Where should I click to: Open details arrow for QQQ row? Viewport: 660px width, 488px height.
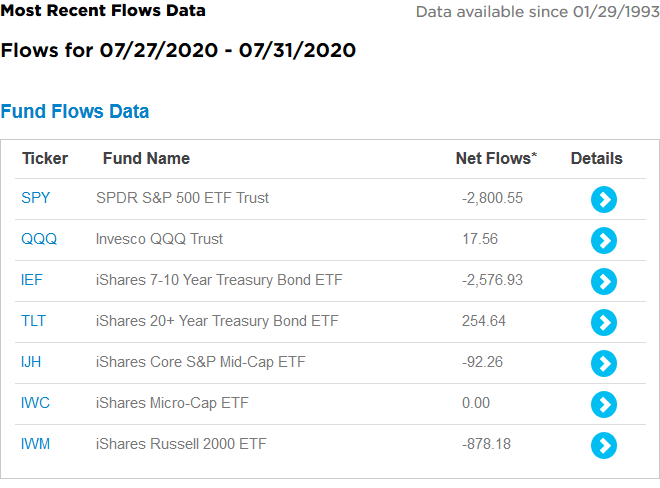(603, 240)
